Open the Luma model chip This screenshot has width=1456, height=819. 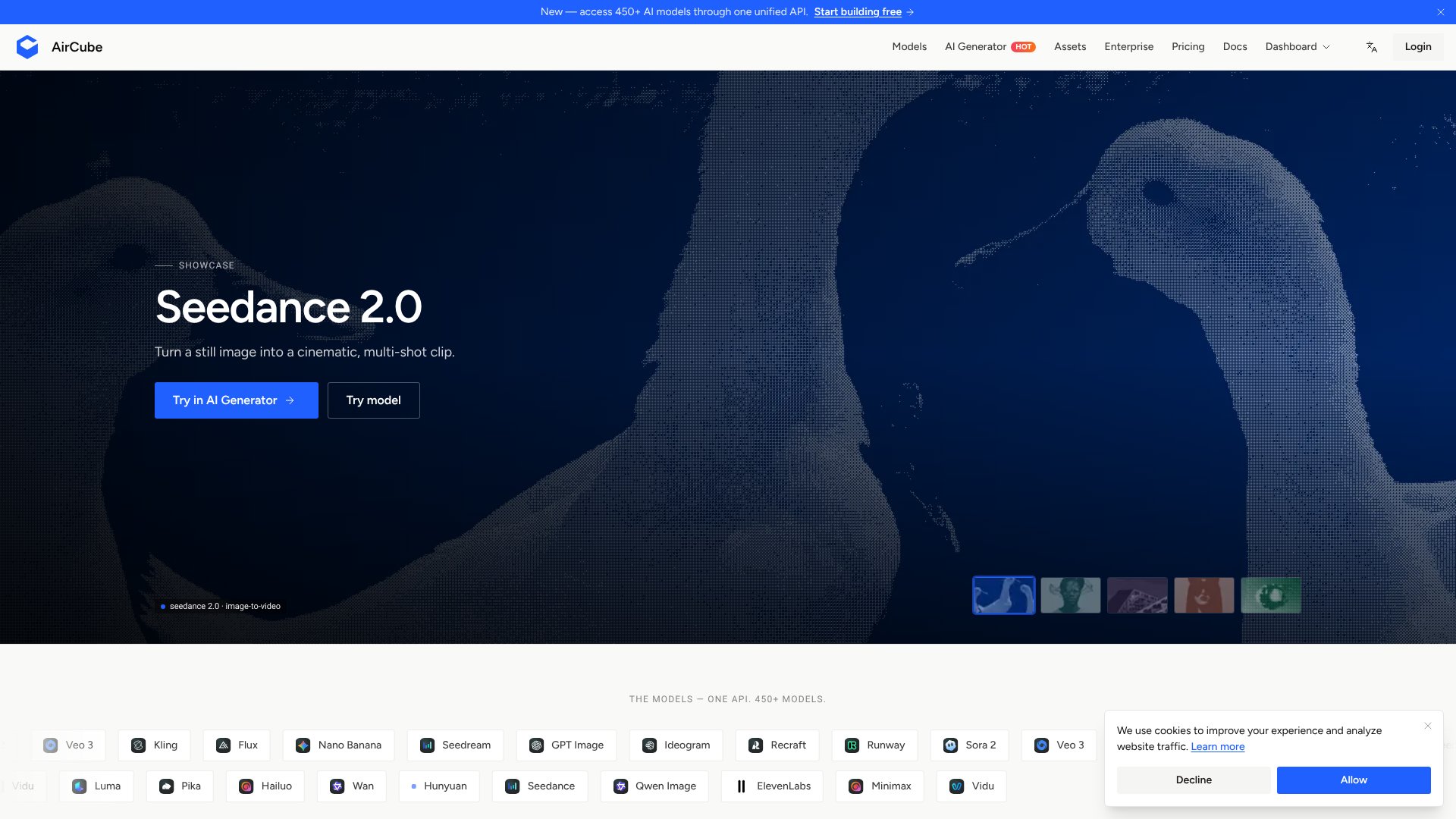tap(96, 786)
